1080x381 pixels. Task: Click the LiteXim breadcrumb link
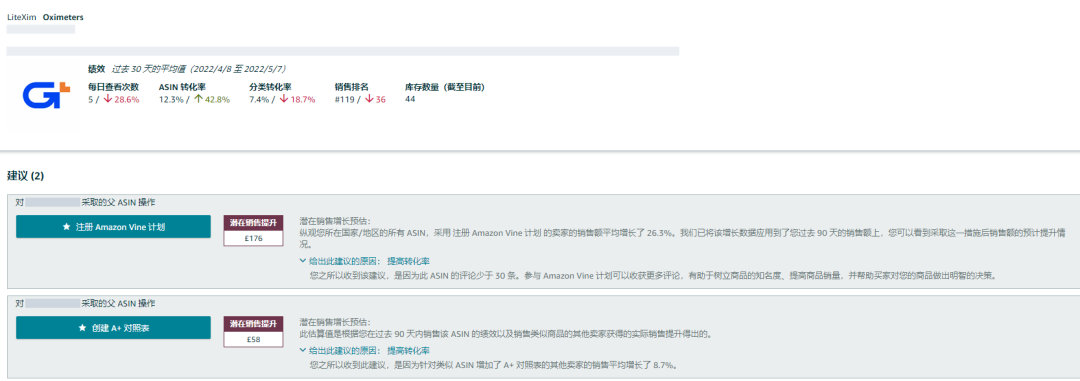click(x=21, y=17)
